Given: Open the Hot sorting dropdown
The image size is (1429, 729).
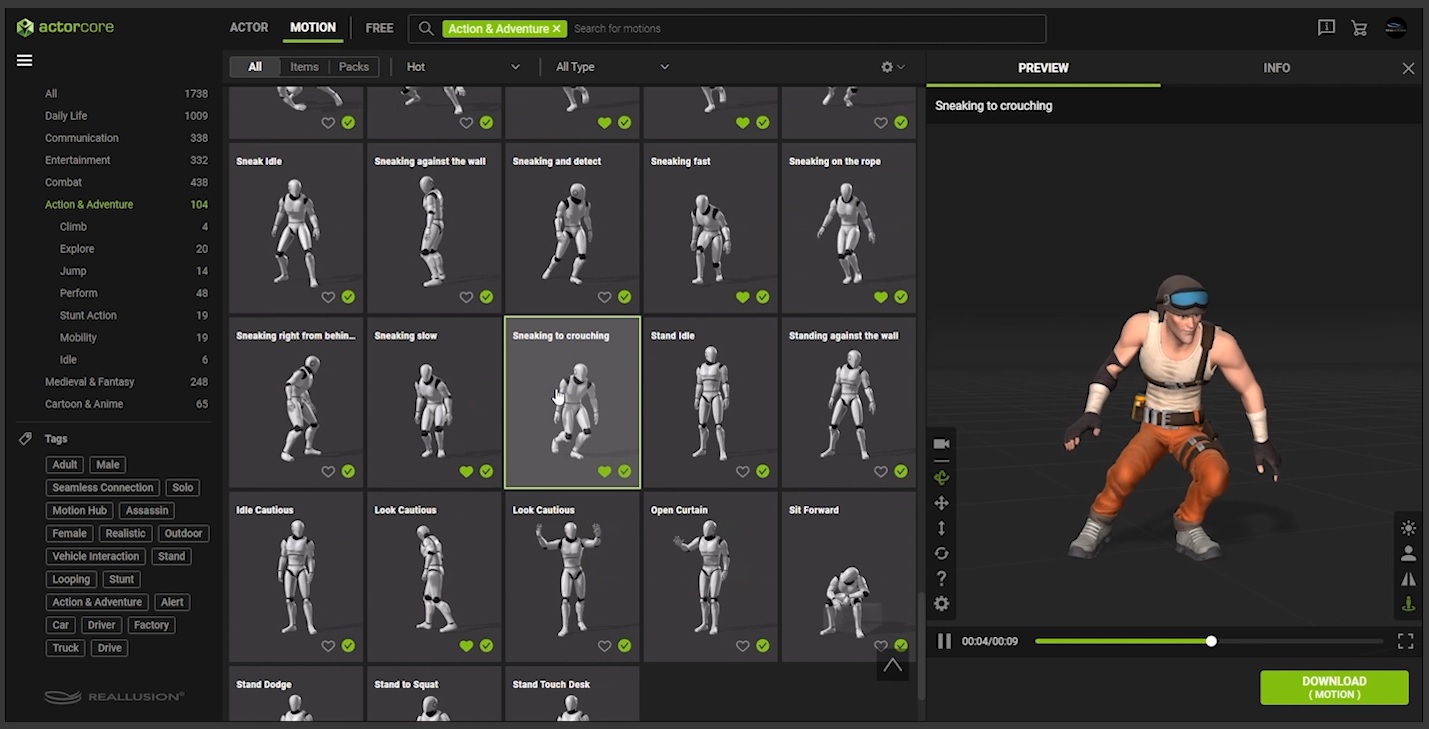Looking at the screenshot, I should pyautogui.click(x=463, y=67).
